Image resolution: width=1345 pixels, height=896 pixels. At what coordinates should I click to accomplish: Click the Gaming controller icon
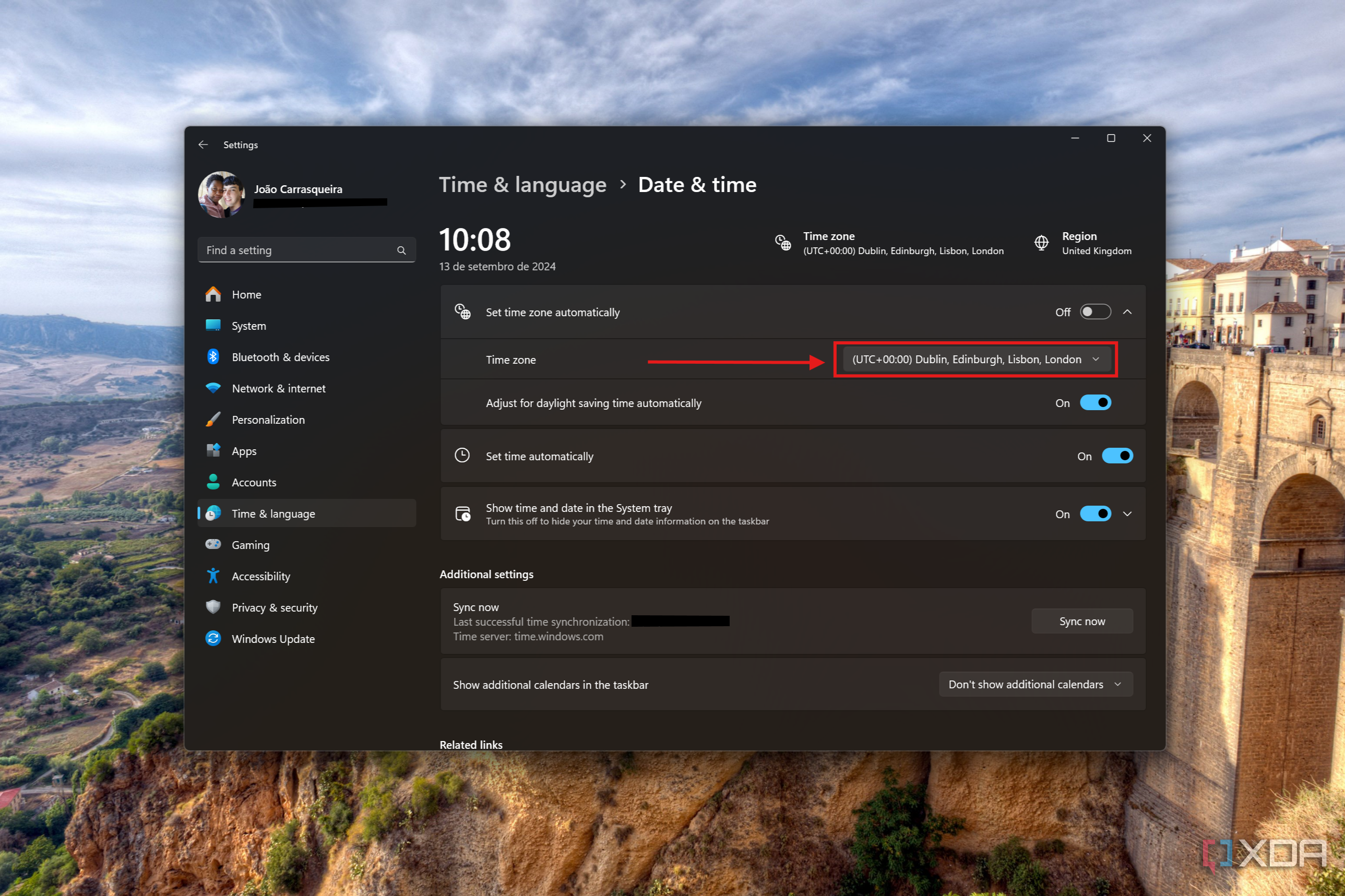pyautogui.click(x=213, y=544)
